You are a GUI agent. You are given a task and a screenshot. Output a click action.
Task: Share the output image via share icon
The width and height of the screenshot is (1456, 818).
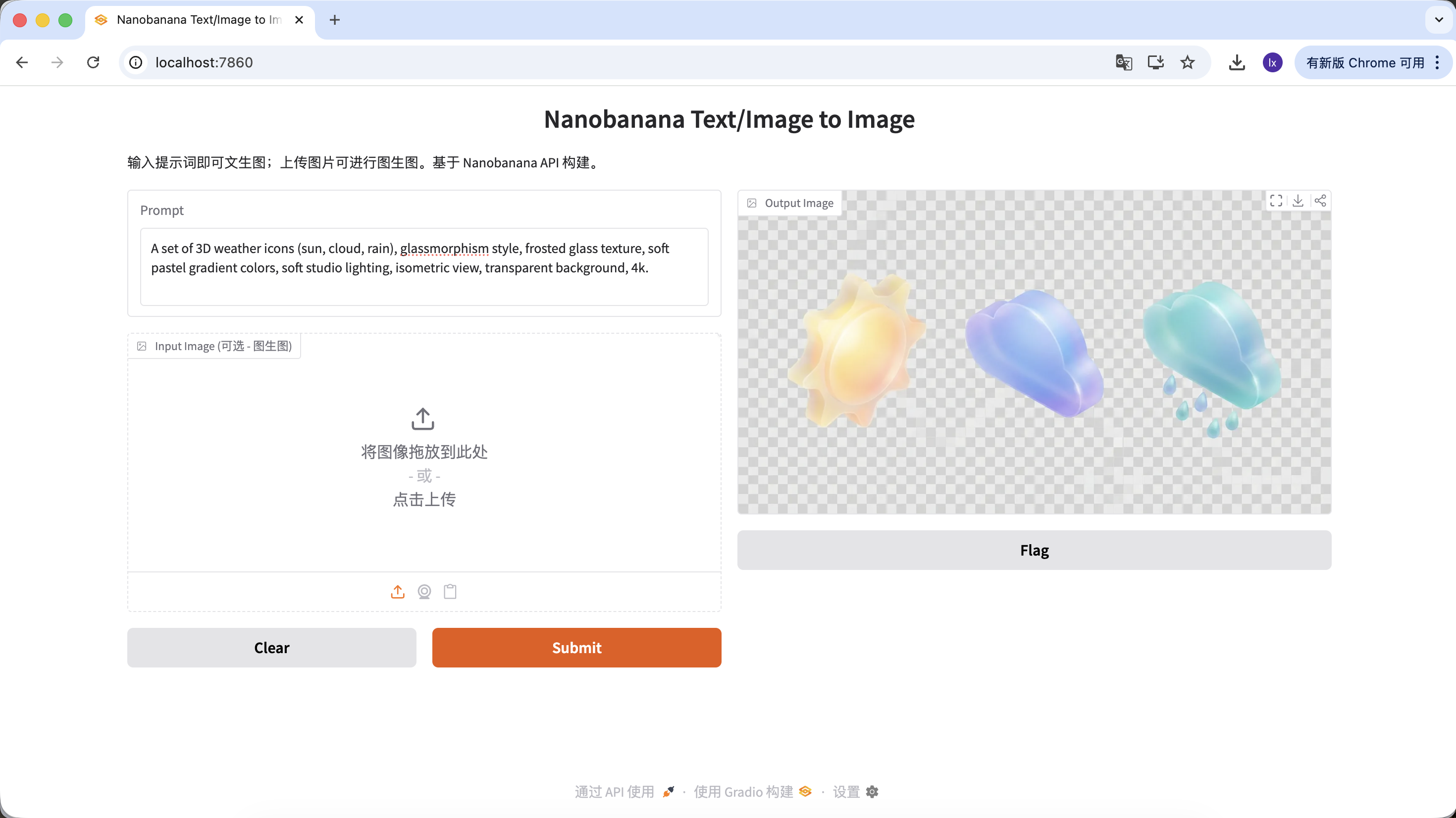pyautogui.click(x=1320, y=201)
